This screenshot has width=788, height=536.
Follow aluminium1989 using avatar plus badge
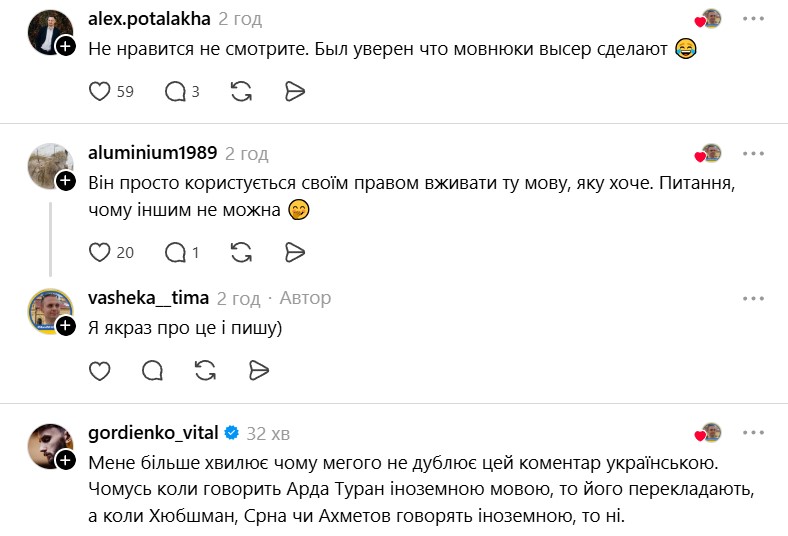pos(66,181)
